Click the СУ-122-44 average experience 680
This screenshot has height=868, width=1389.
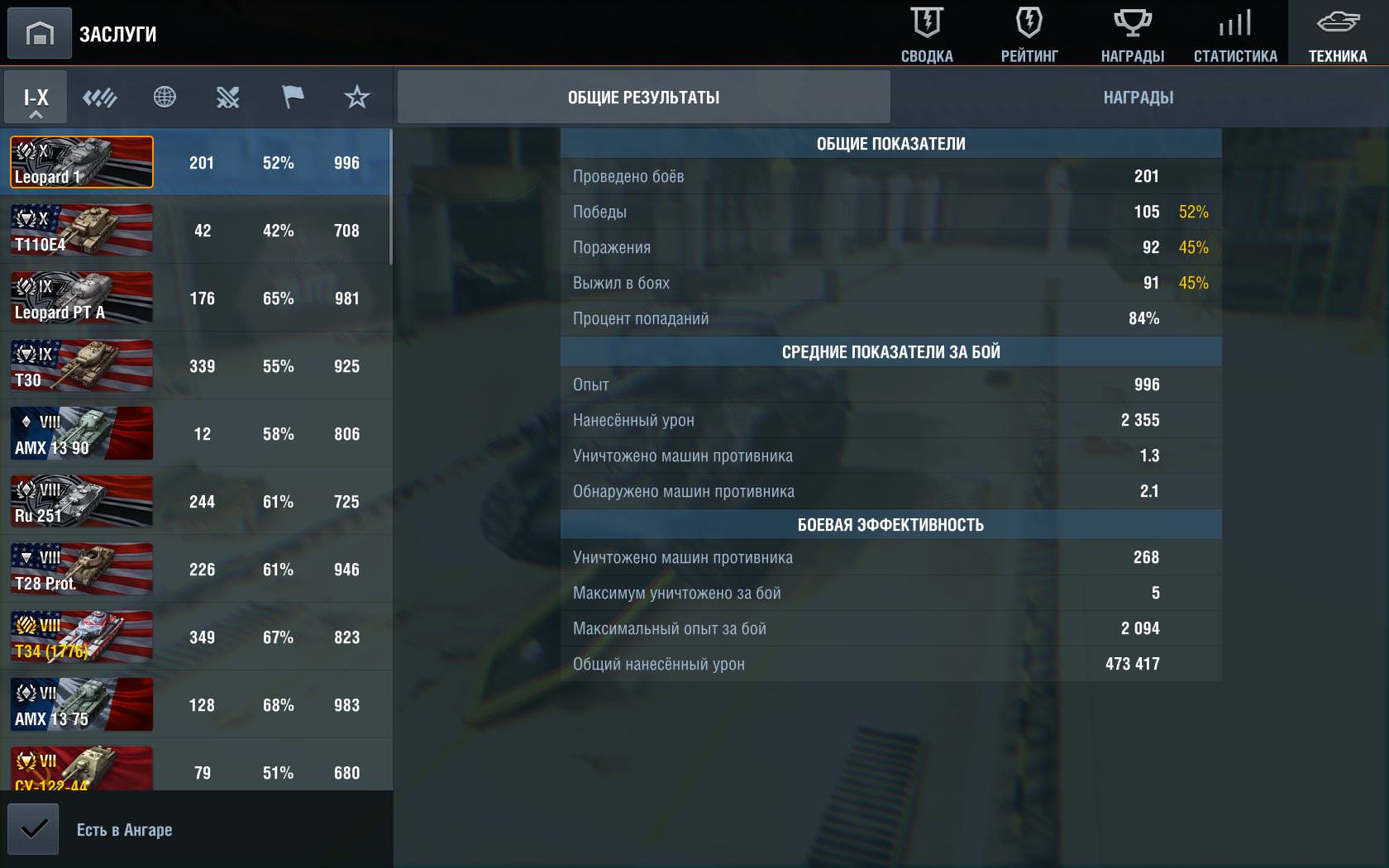point(346,773)
